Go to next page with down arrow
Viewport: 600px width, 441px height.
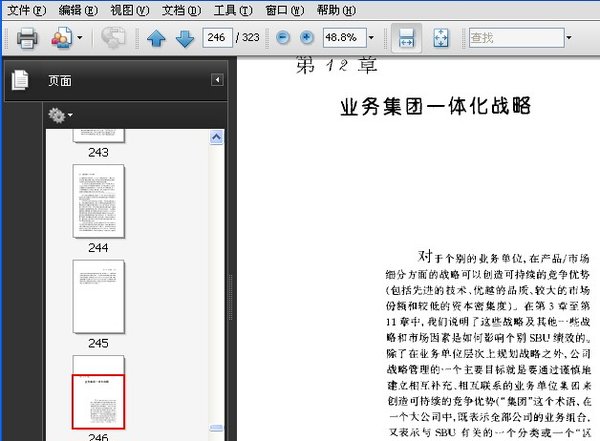point(185,38)
